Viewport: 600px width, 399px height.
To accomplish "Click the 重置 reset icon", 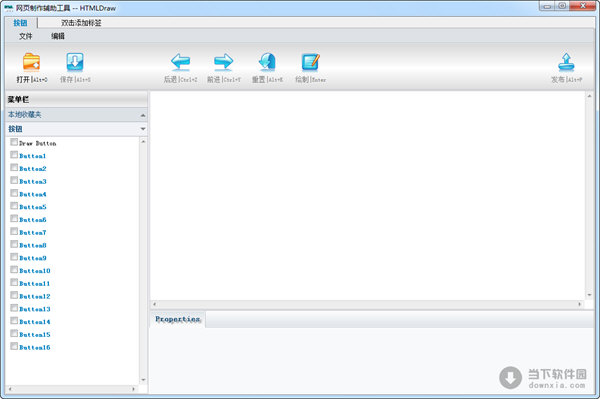I will [x=267, y=62].
